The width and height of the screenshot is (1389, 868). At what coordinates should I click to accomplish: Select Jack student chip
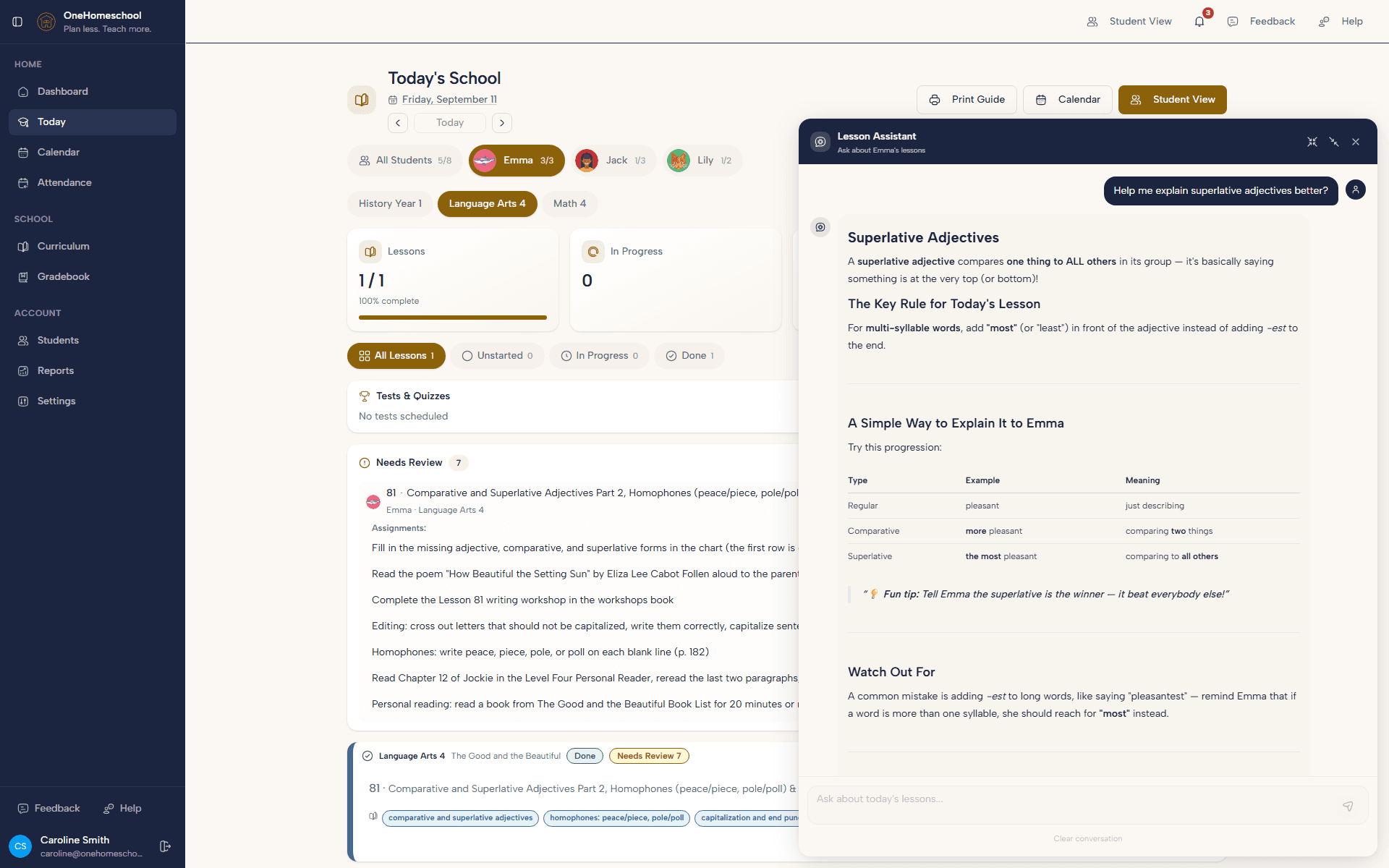[x=615, y=161]
